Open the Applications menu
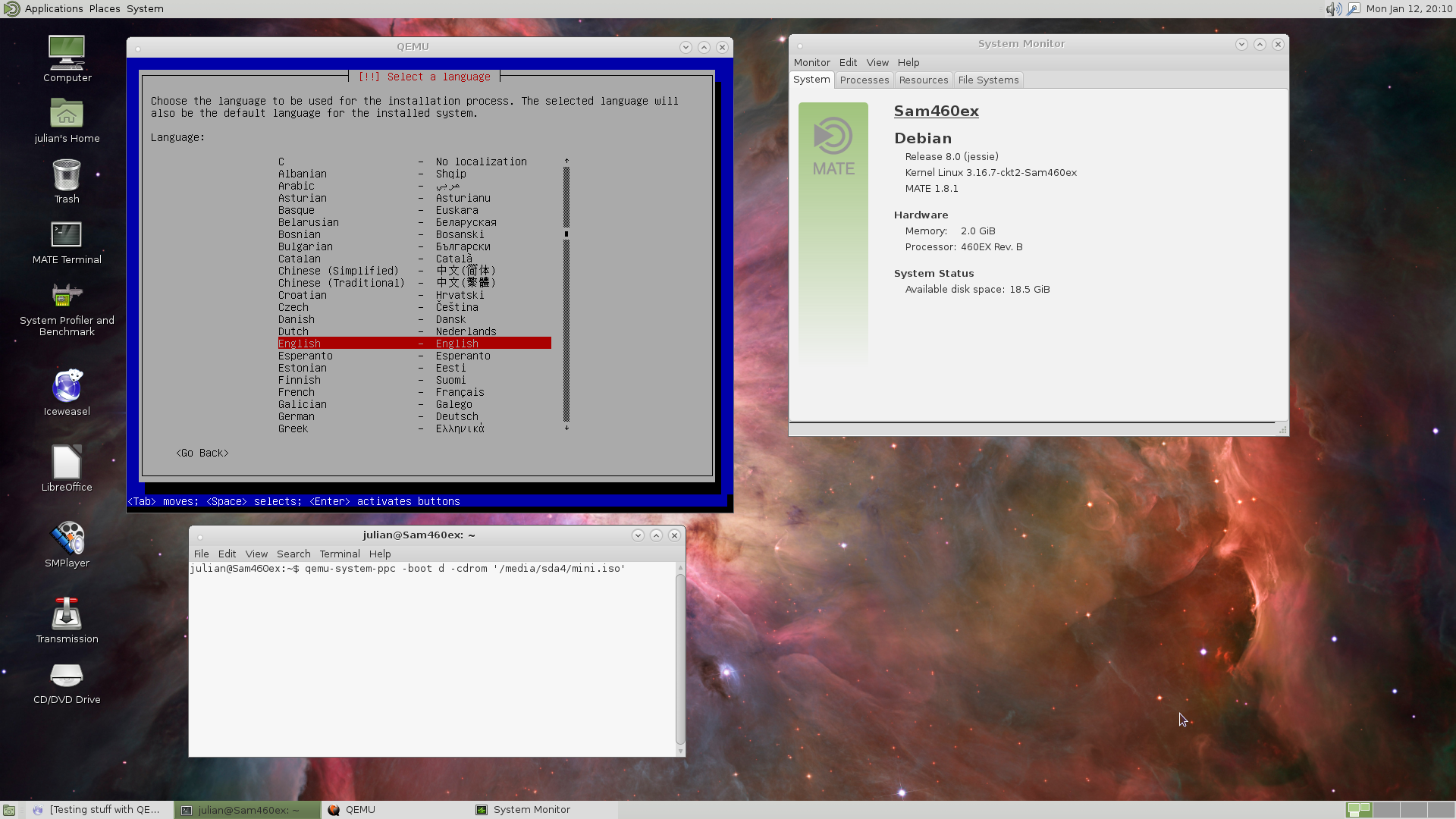Image resolution: width=1456 pixels, height=819 pixels. tap(53, 9)
